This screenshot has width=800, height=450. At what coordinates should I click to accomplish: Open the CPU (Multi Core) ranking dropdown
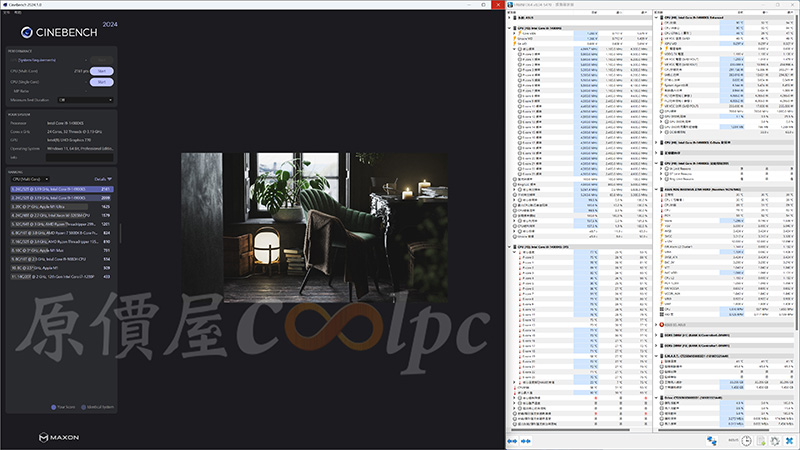(x=31, y=179)
